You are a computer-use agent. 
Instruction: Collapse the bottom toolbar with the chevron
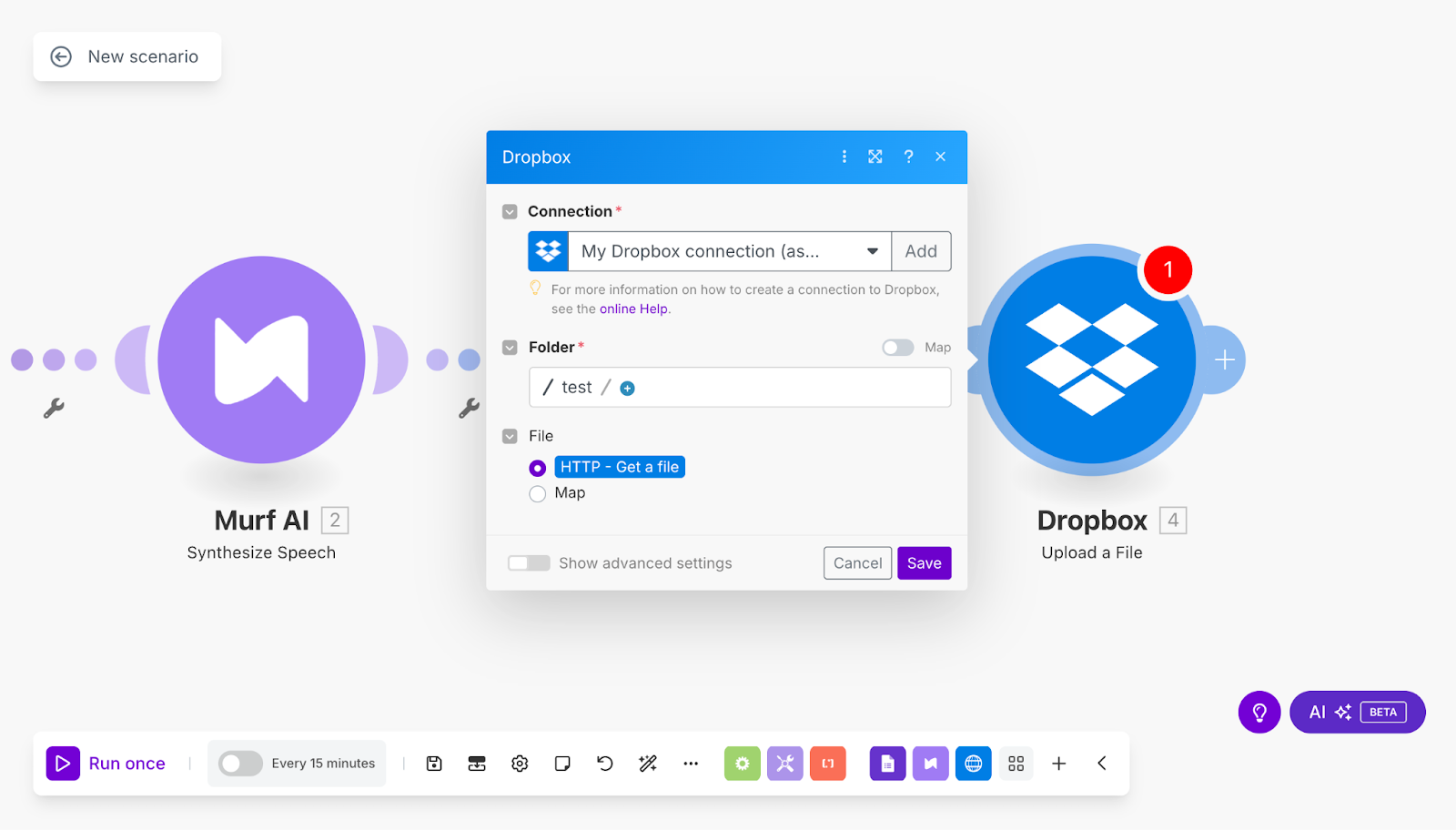click(1100, 764)
